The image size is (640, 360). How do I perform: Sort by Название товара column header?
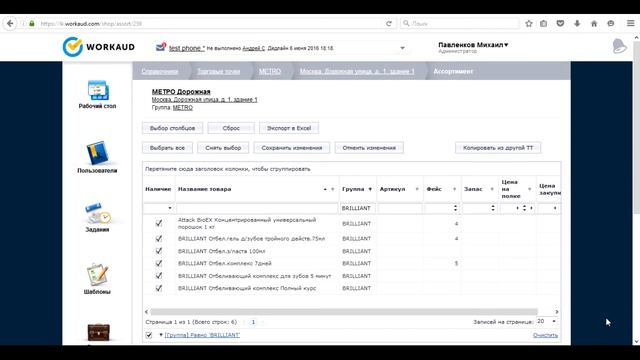[204, 189]
